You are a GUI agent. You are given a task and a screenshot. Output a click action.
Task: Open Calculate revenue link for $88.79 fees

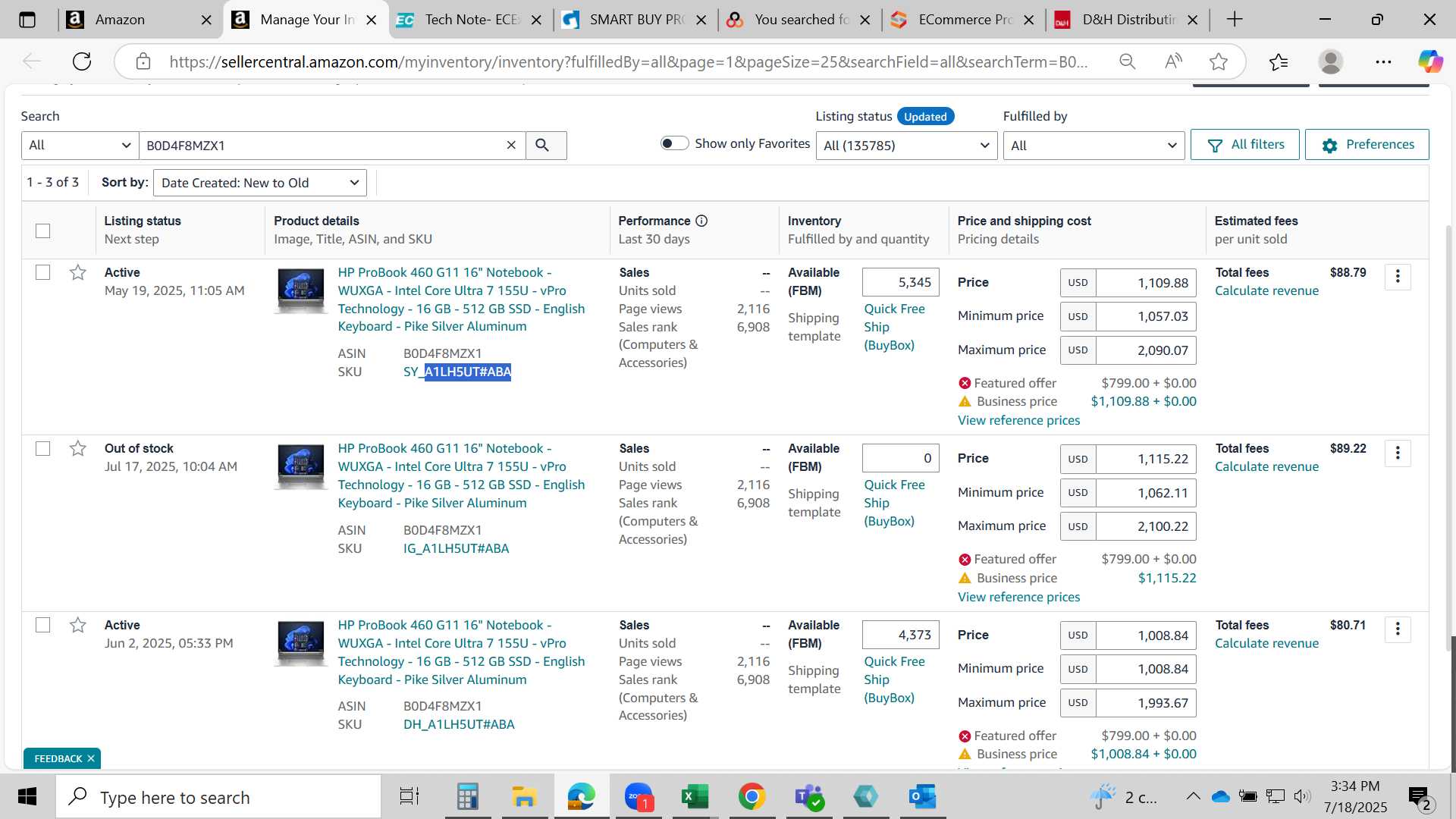pos(1266,290)
